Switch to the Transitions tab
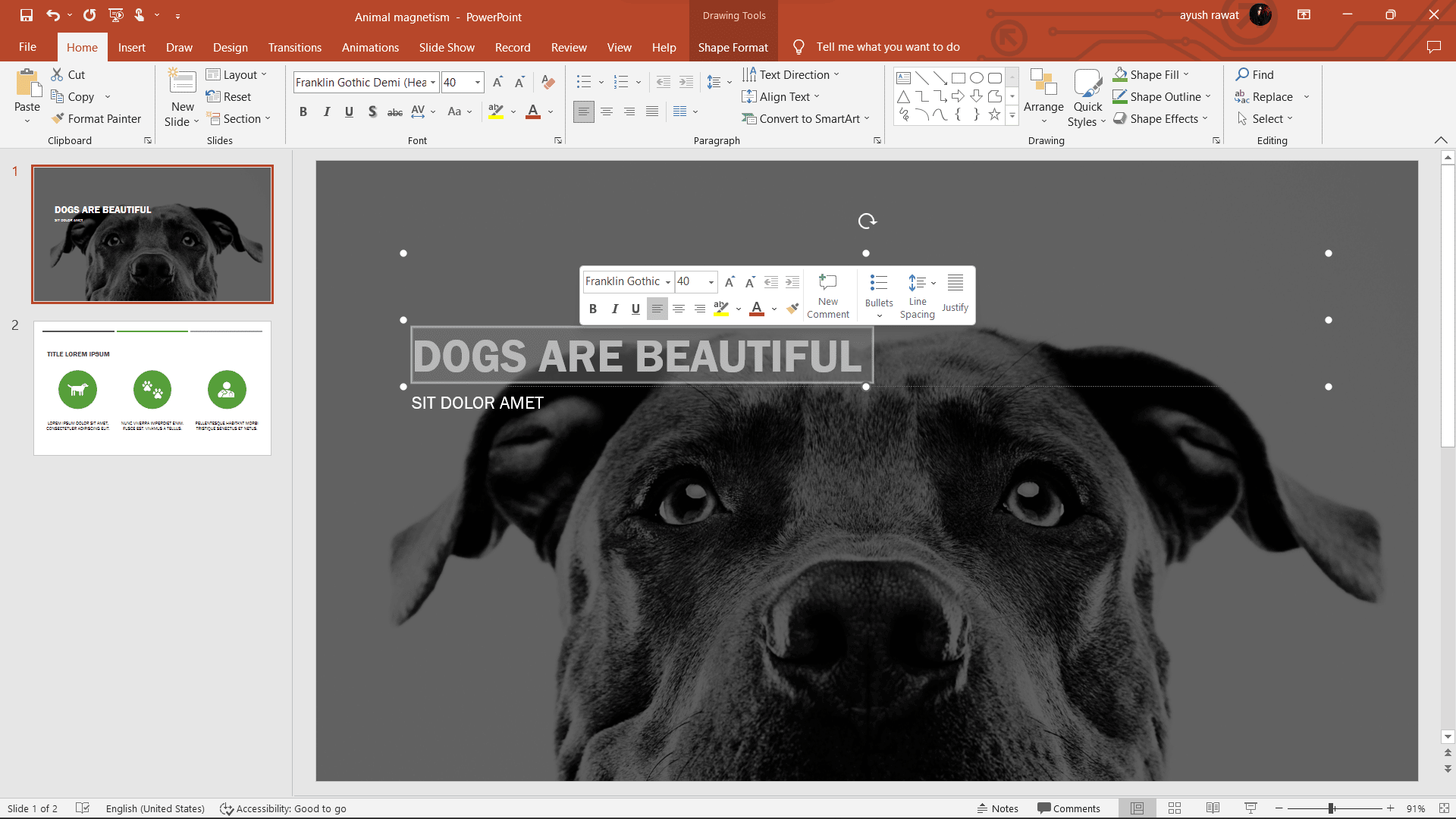Viewport: 1456px width, 819px height. click(x=294, y=47)
